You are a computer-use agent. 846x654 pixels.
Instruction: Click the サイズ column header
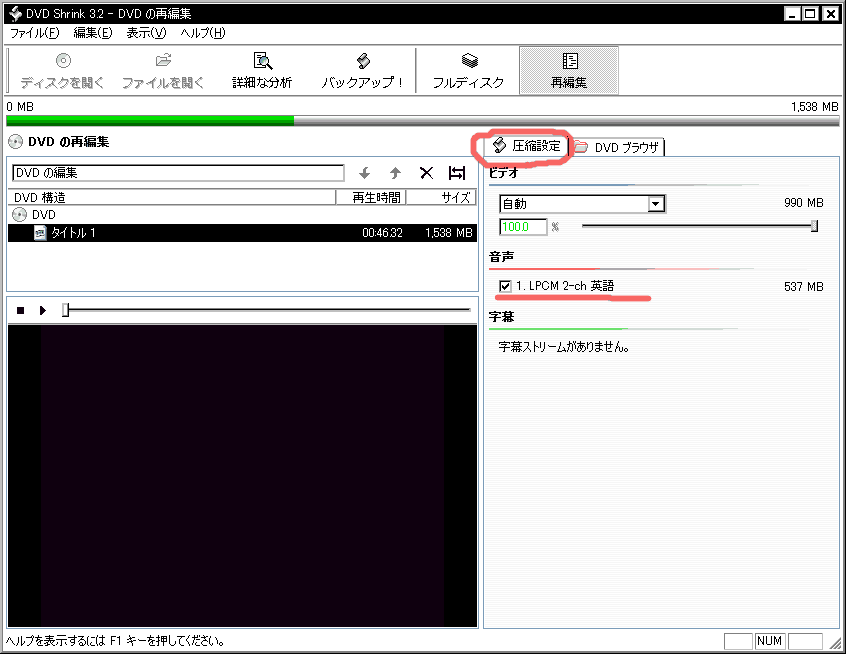441,197
